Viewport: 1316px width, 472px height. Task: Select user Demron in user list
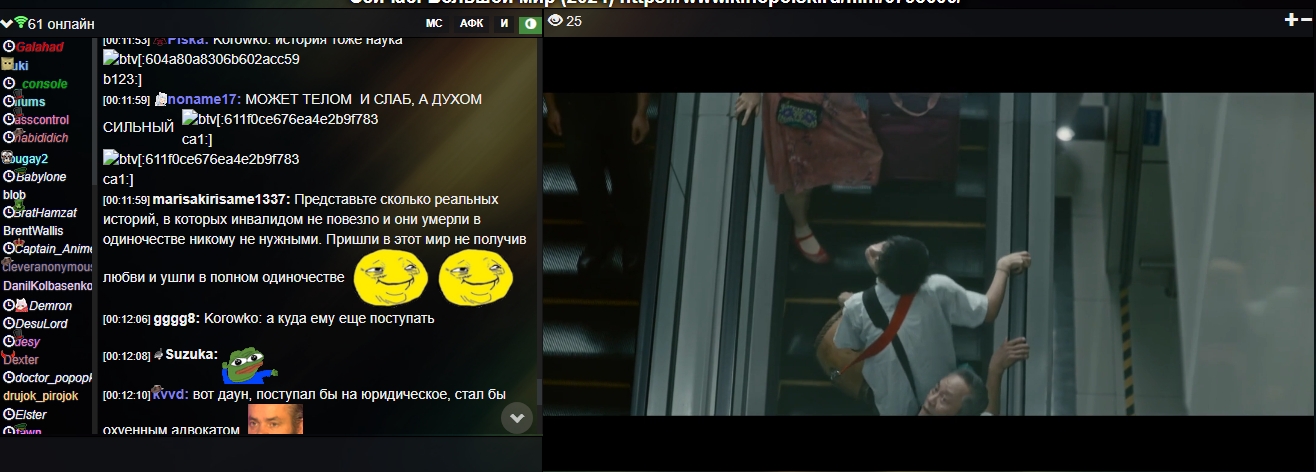coord(51,305)
